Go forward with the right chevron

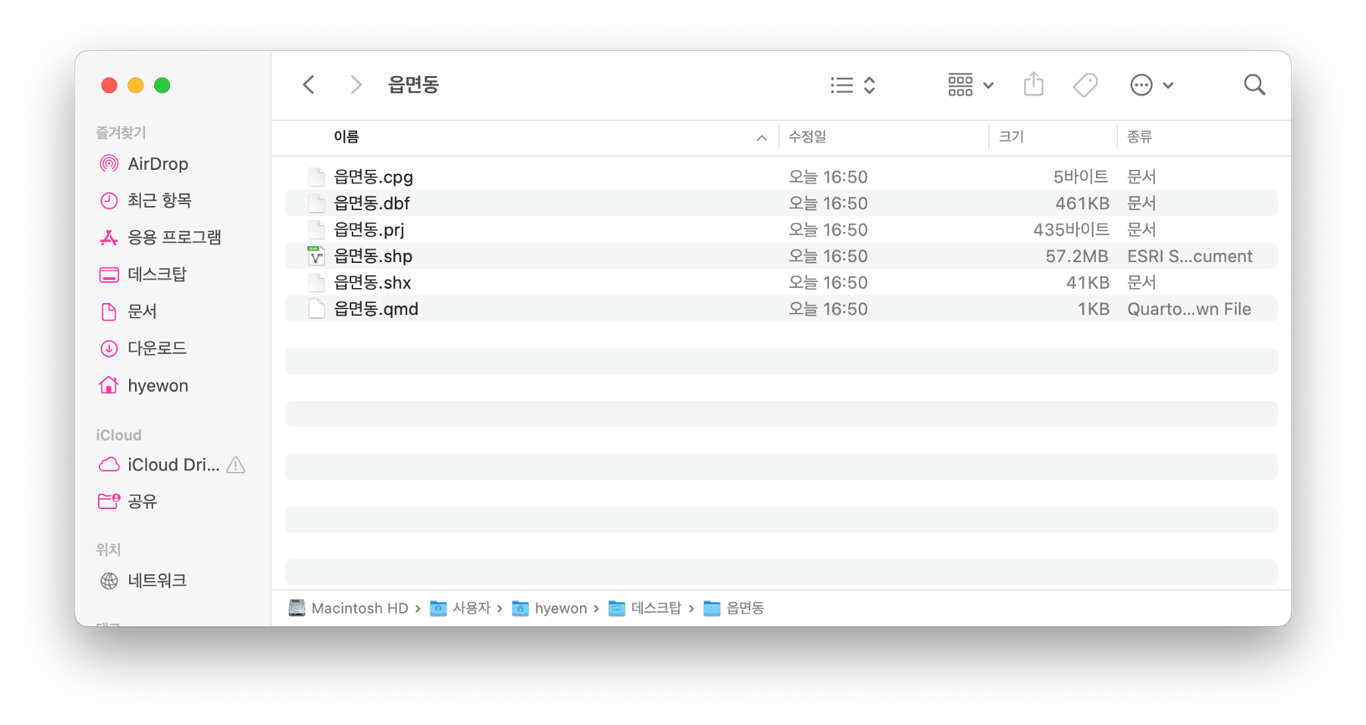355,85
